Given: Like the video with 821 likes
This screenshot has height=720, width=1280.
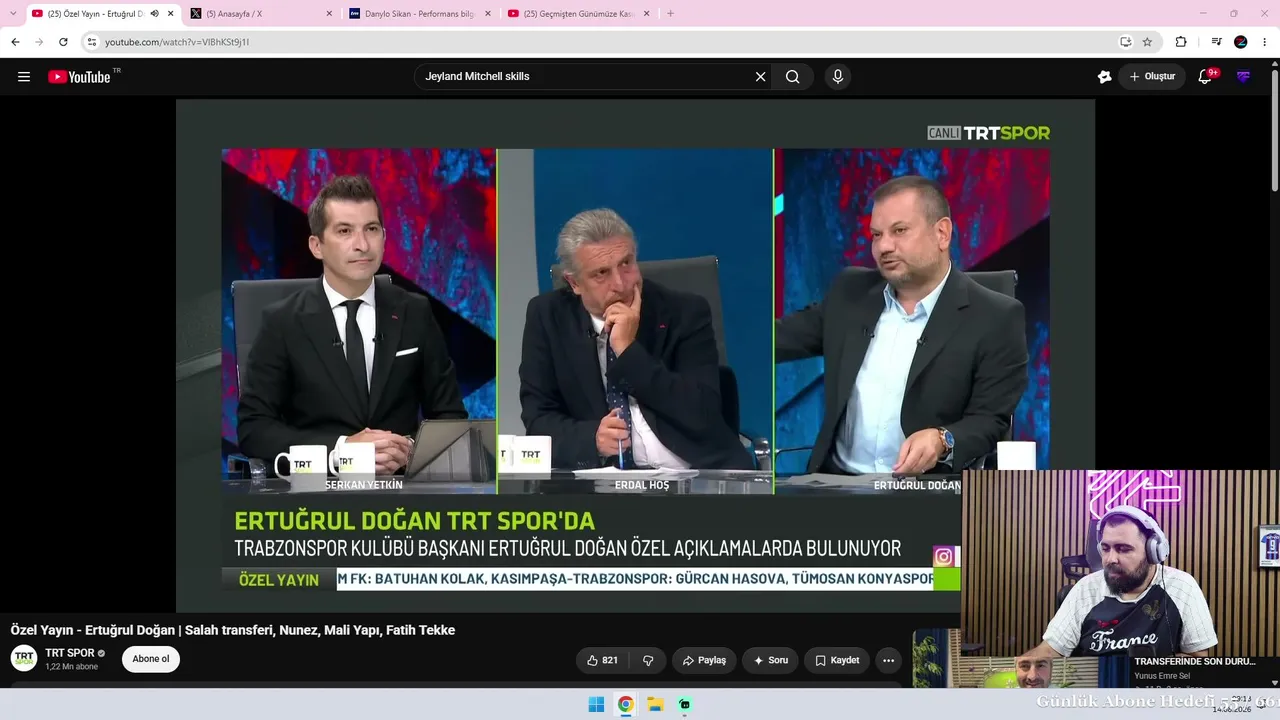Looking at the screenshot, I should [x=602, y=660].
